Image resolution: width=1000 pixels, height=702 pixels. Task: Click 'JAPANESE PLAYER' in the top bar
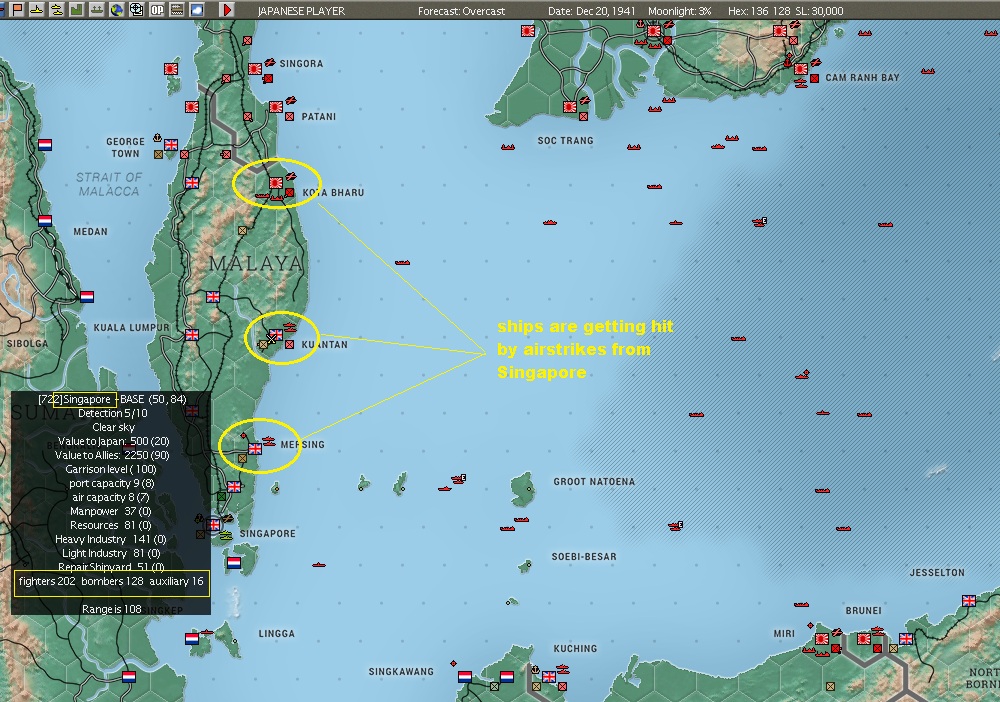click(x=301, y=11)
